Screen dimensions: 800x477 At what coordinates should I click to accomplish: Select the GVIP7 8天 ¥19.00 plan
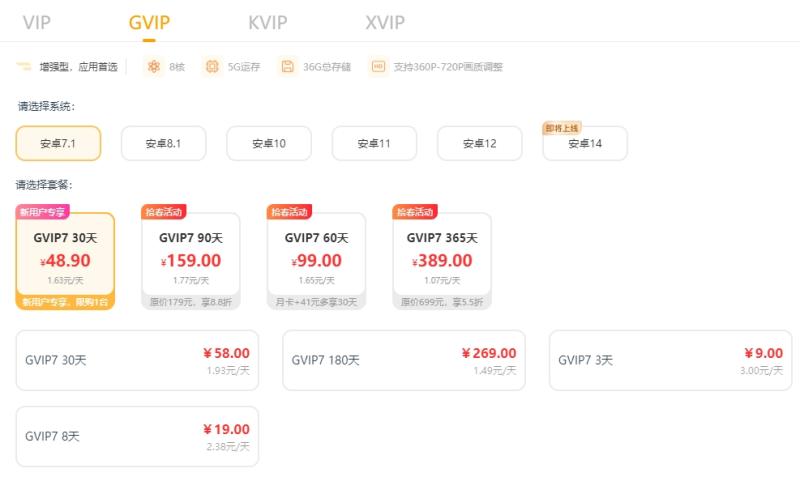[137, 436]
